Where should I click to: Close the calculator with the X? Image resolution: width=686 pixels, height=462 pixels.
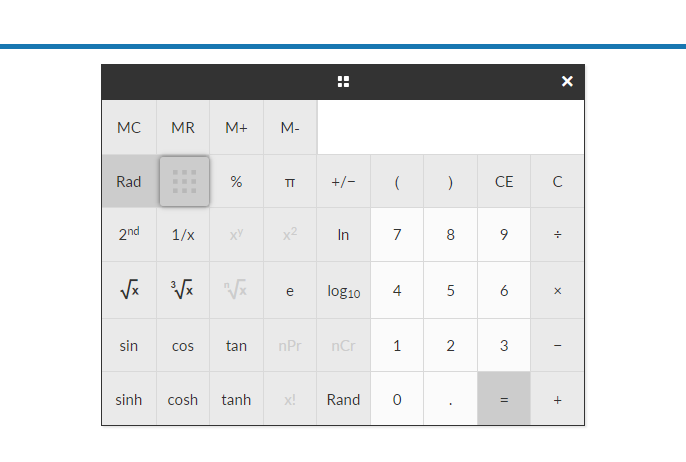(567, 81)
